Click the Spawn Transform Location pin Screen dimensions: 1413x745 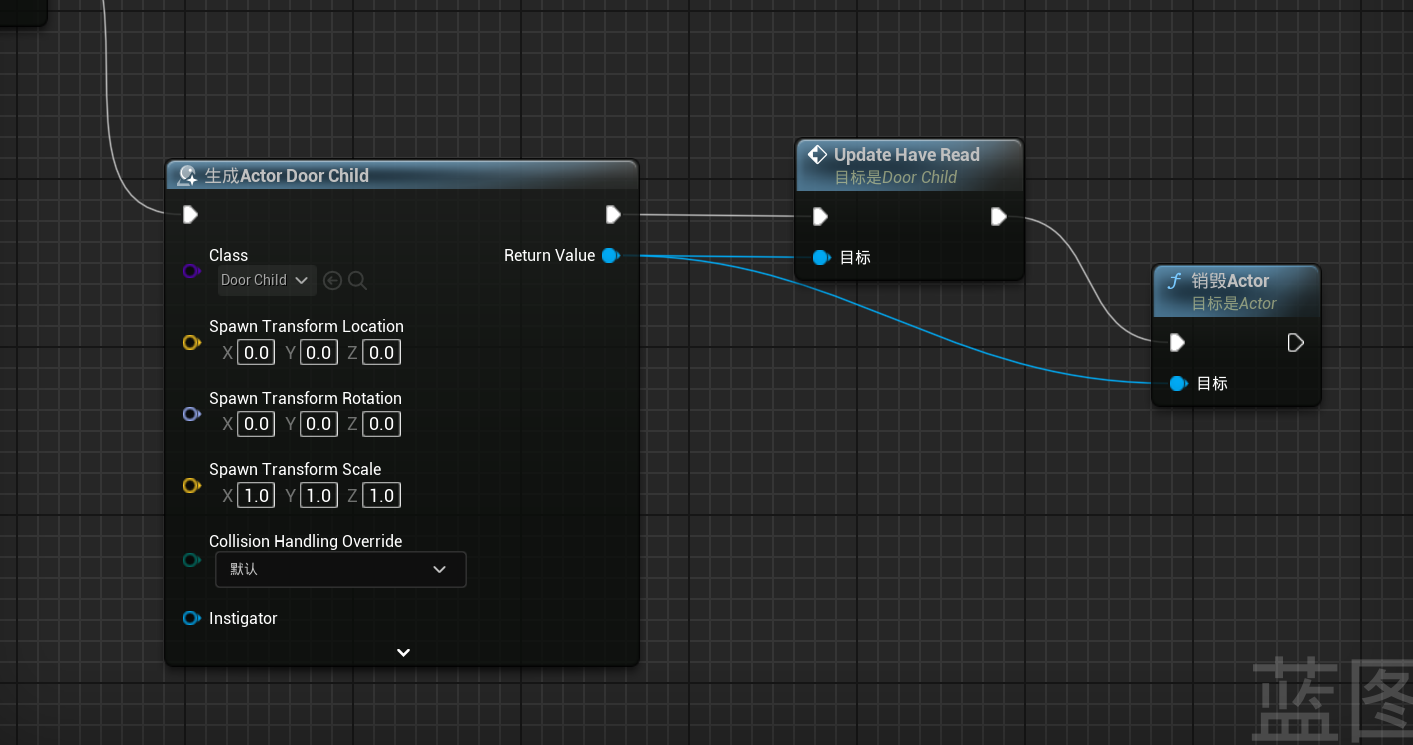[x=191, y=343]
